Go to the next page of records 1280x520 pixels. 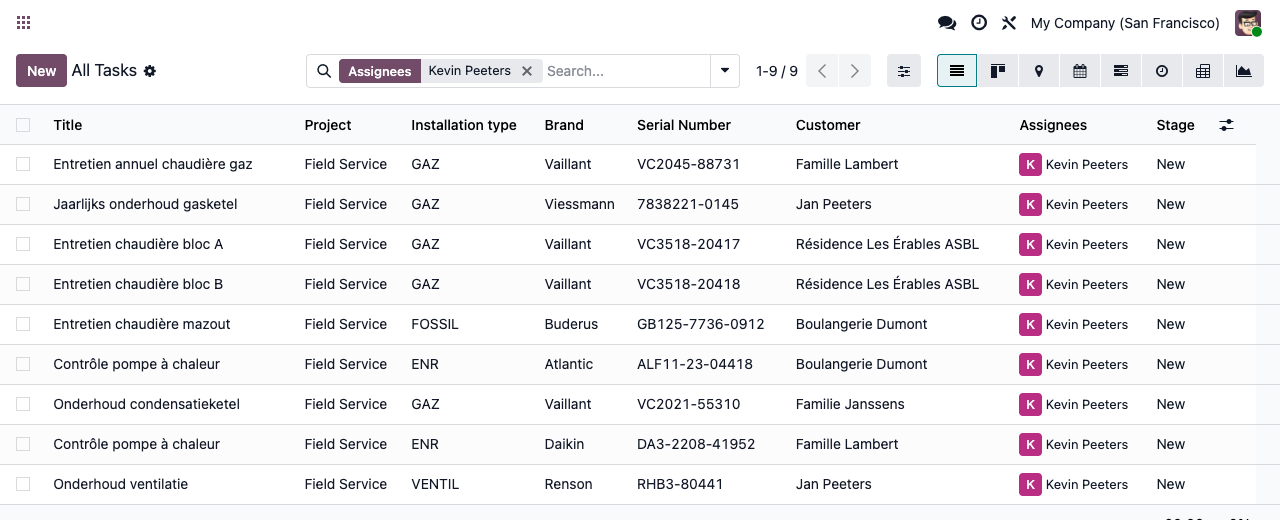[x=854, y=71]
